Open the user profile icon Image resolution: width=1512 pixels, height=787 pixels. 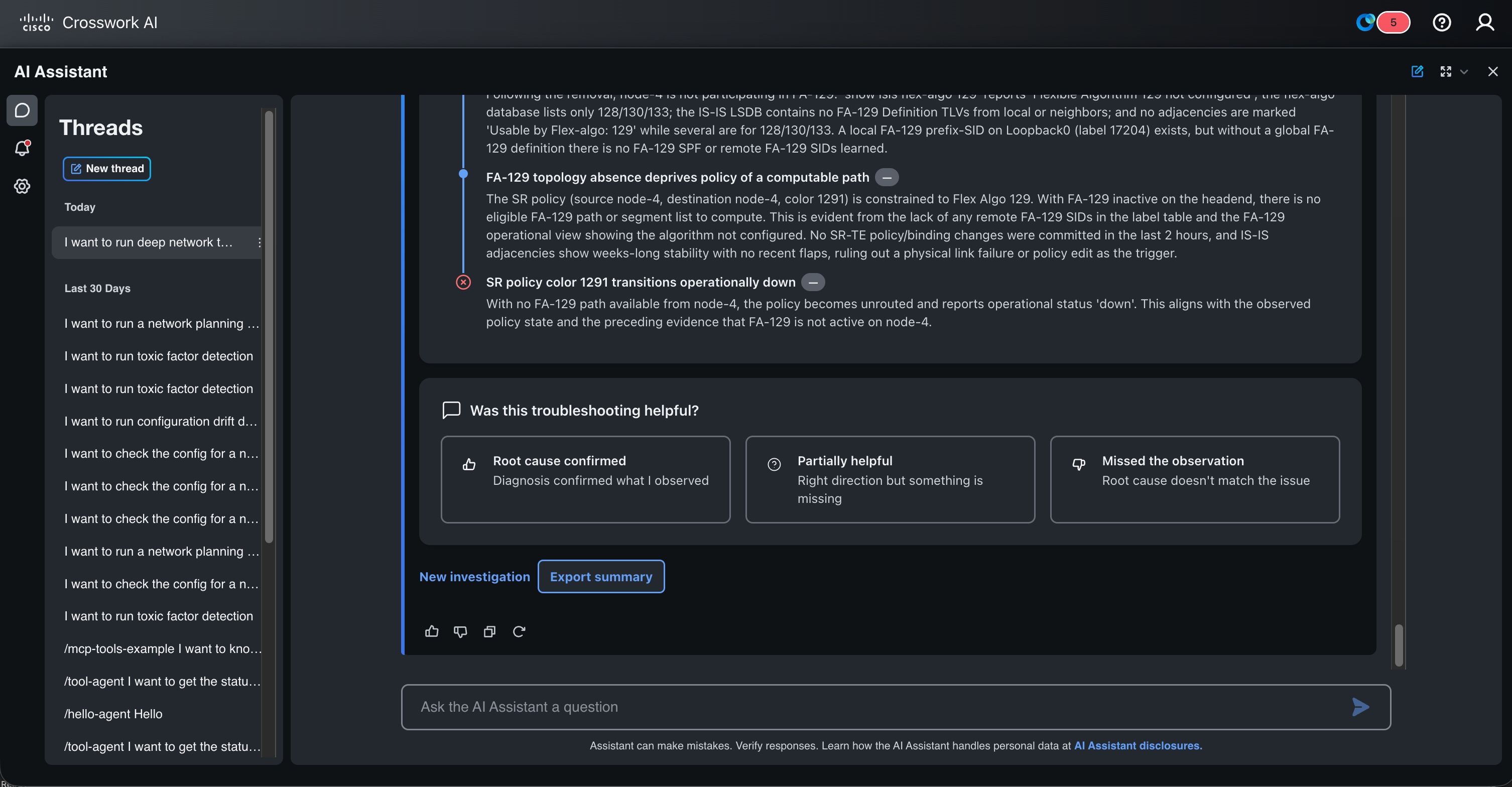(x=1485, y=22)
